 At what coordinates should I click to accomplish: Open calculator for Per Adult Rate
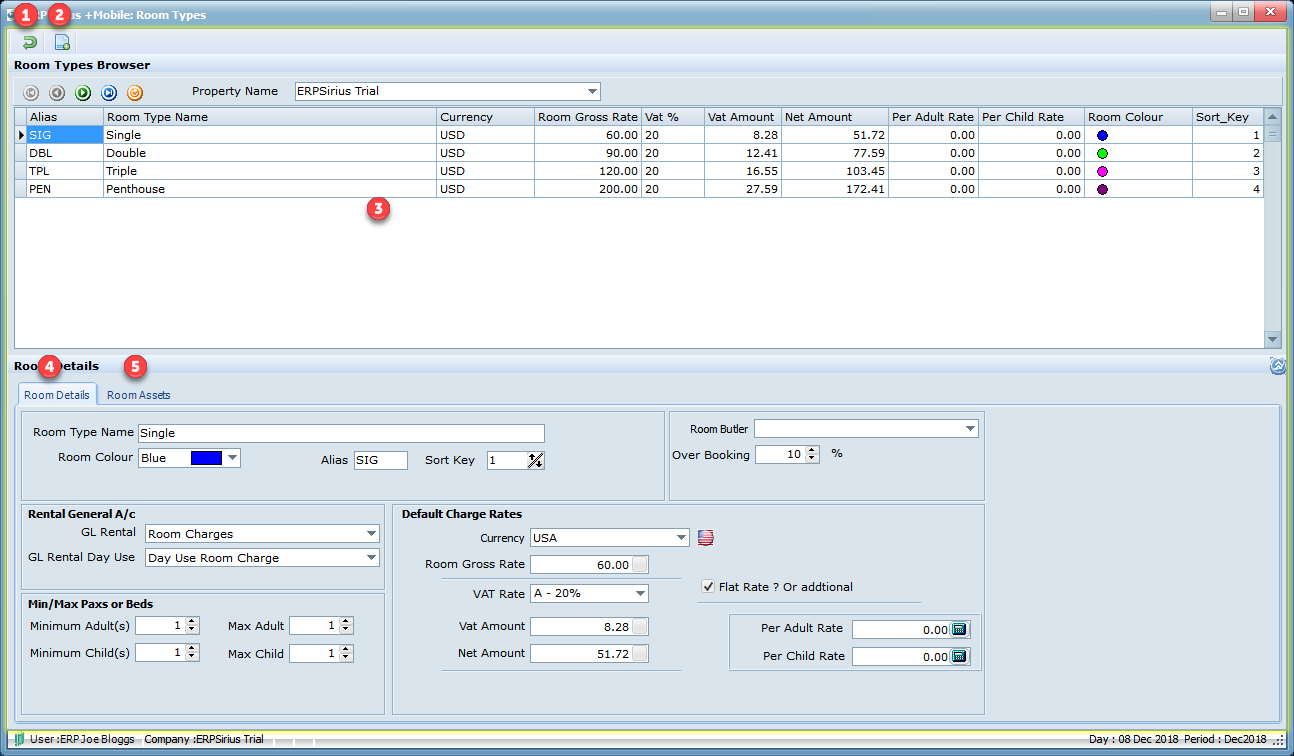click(959, 629)
